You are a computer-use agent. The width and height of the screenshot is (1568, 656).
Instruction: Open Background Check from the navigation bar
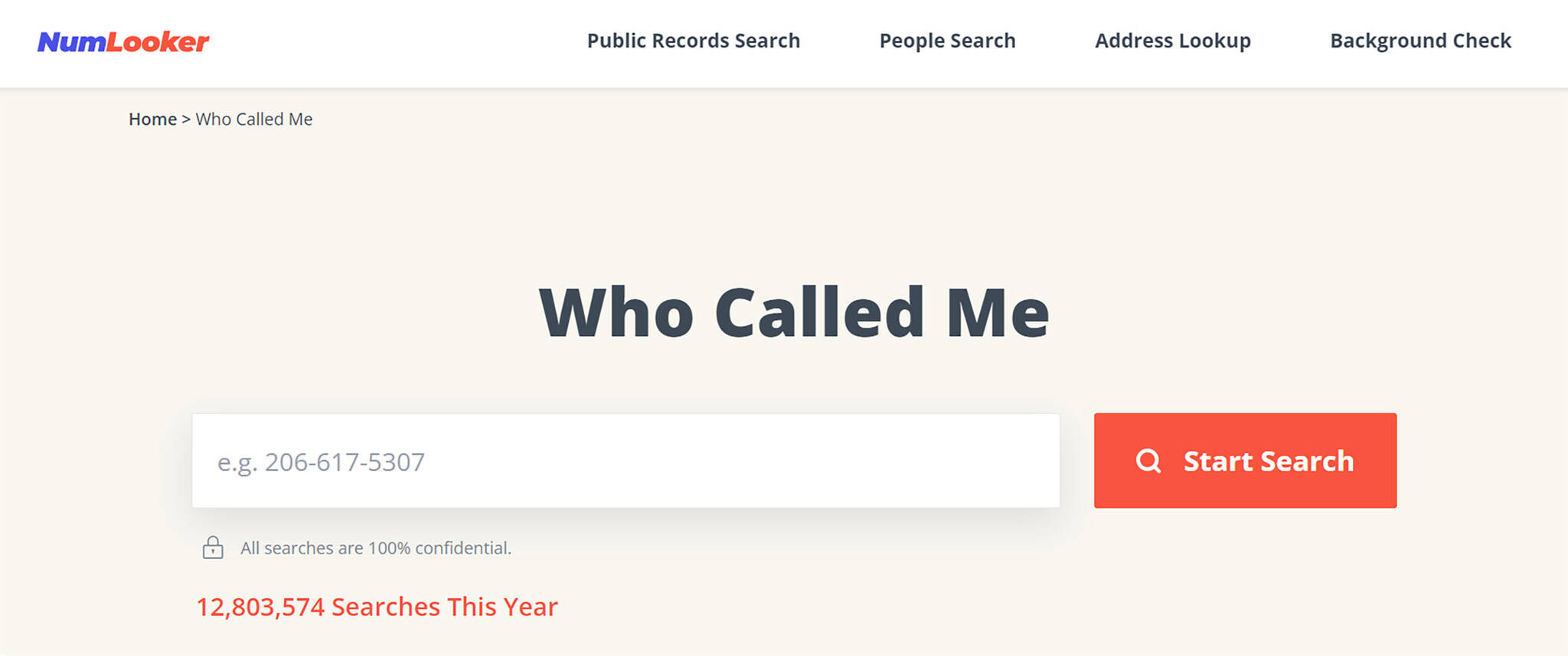[1420, 41]
